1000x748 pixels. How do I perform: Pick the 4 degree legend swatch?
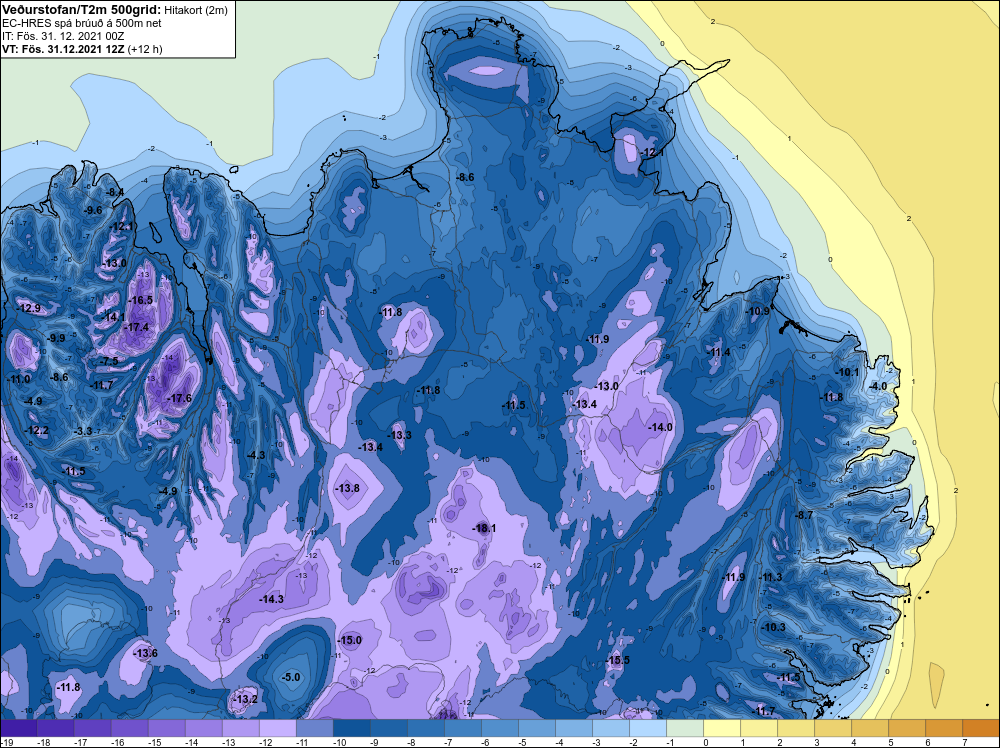click(869, 728)
